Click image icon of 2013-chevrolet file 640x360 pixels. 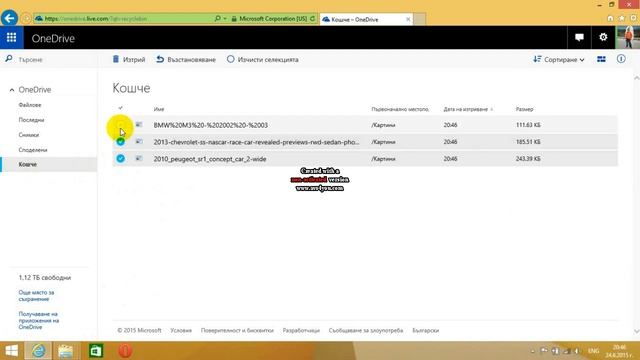coord(139,142)
